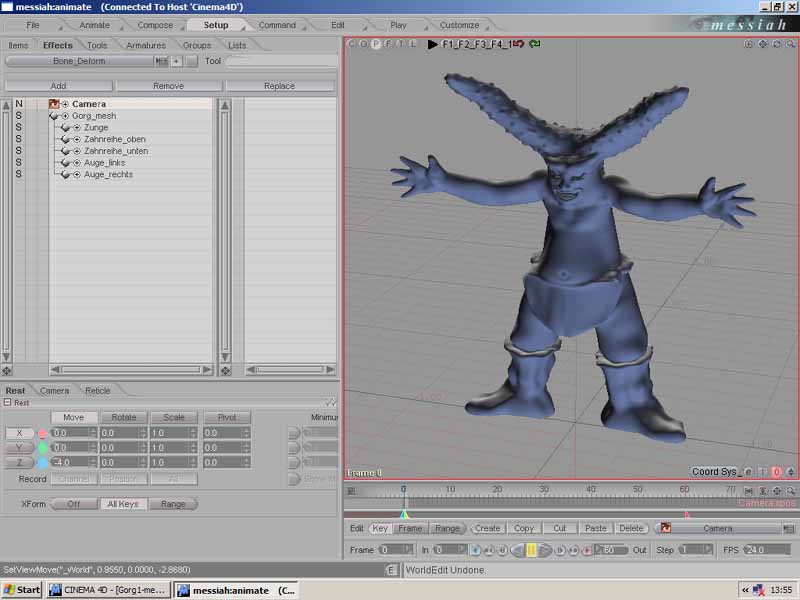Expand the Auge_rechts tree node

click(77, 174)
